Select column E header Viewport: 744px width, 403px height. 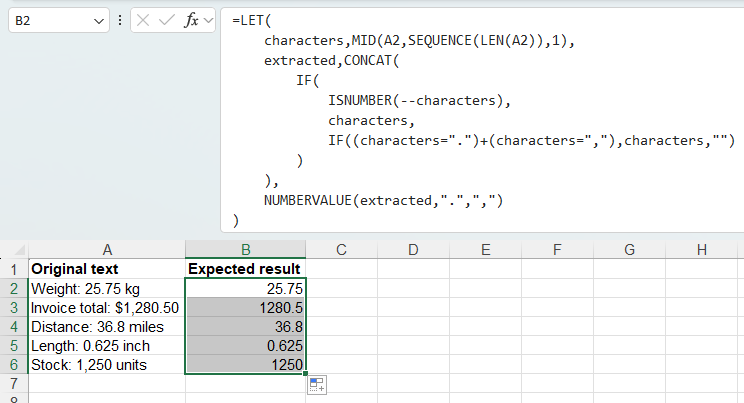tap(485, 250)
